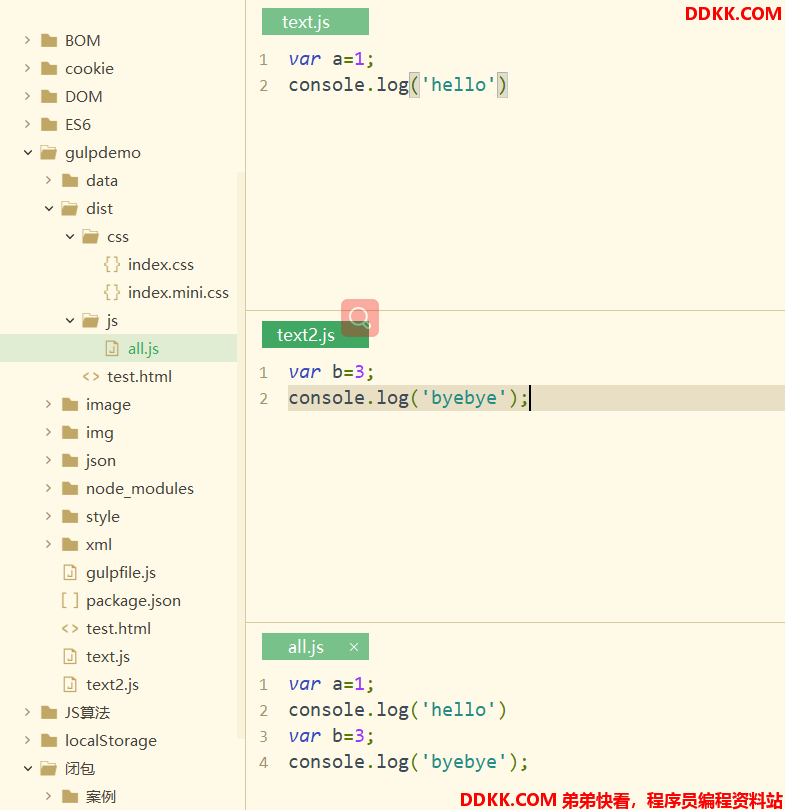The image size is (785, 810).
Task: Collapse the gulpdemo folder chevron
Action: (x=28, y=152)
